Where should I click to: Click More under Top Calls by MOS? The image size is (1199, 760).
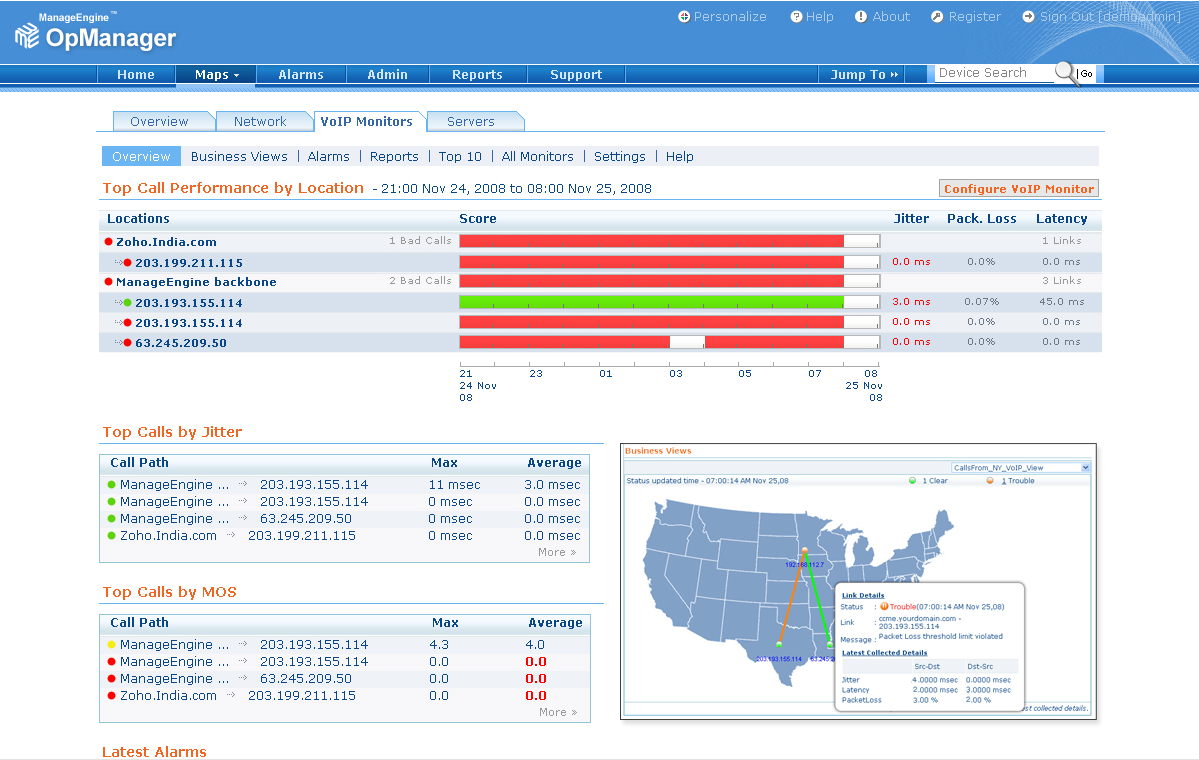pos(557,712)
